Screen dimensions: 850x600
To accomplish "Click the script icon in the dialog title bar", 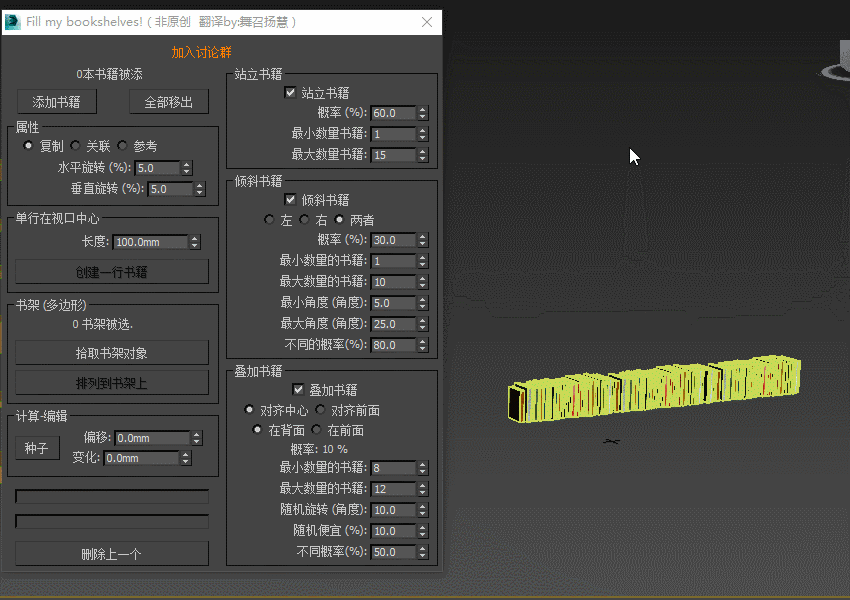I will pyautogui.click(x=14, y=21).
